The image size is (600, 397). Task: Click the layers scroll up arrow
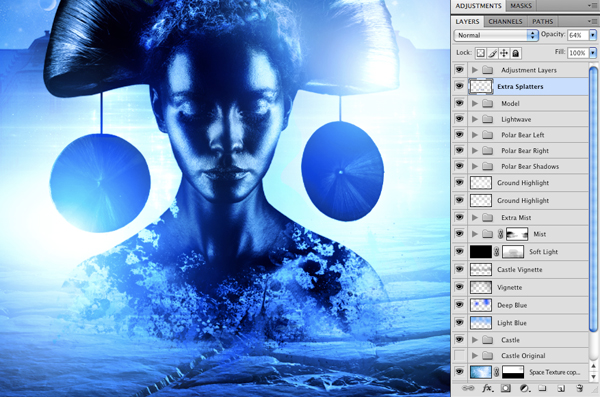[x=593, y=366]
